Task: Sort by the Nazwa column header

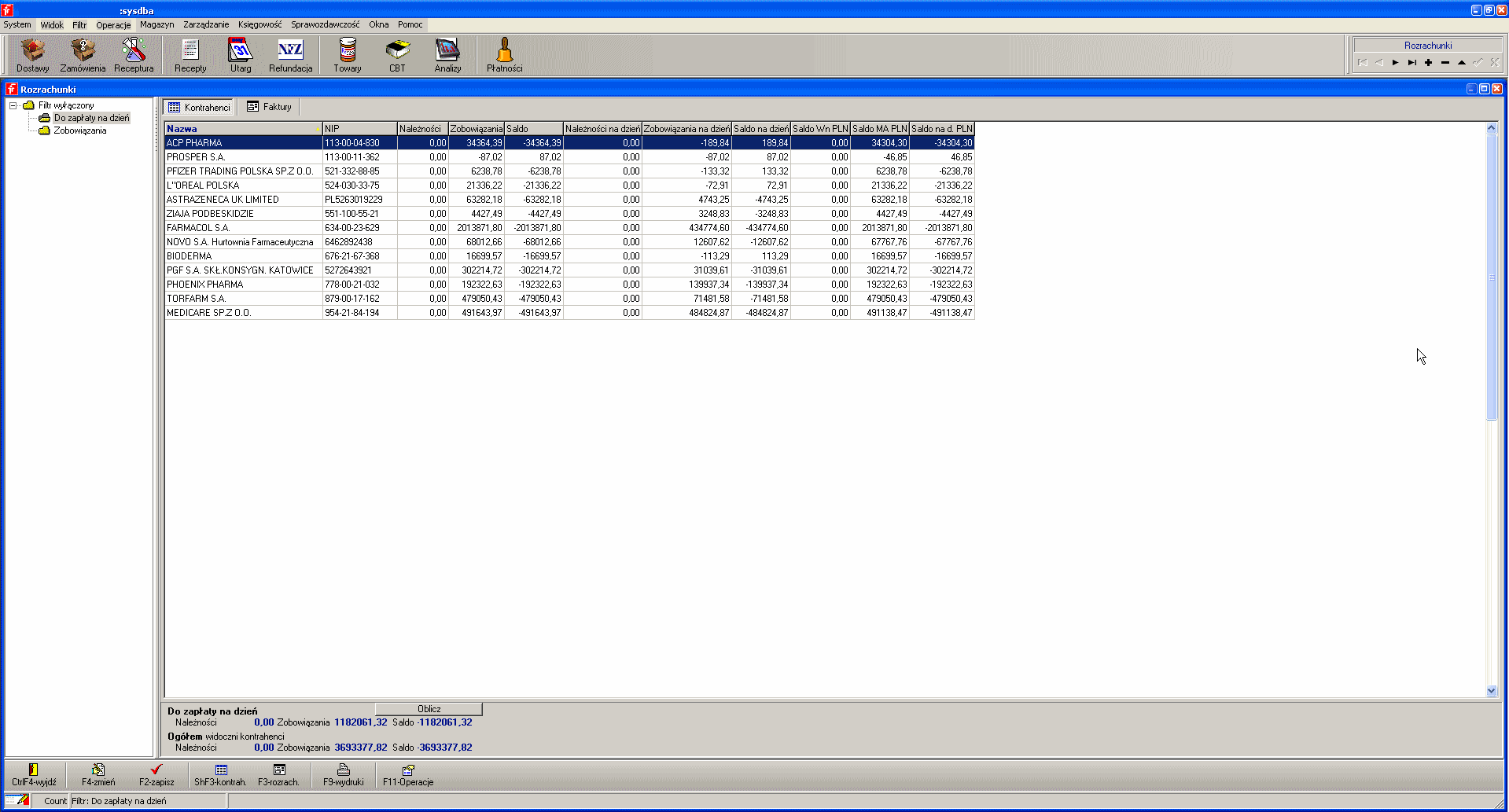Action: click(x=240, y=129)
